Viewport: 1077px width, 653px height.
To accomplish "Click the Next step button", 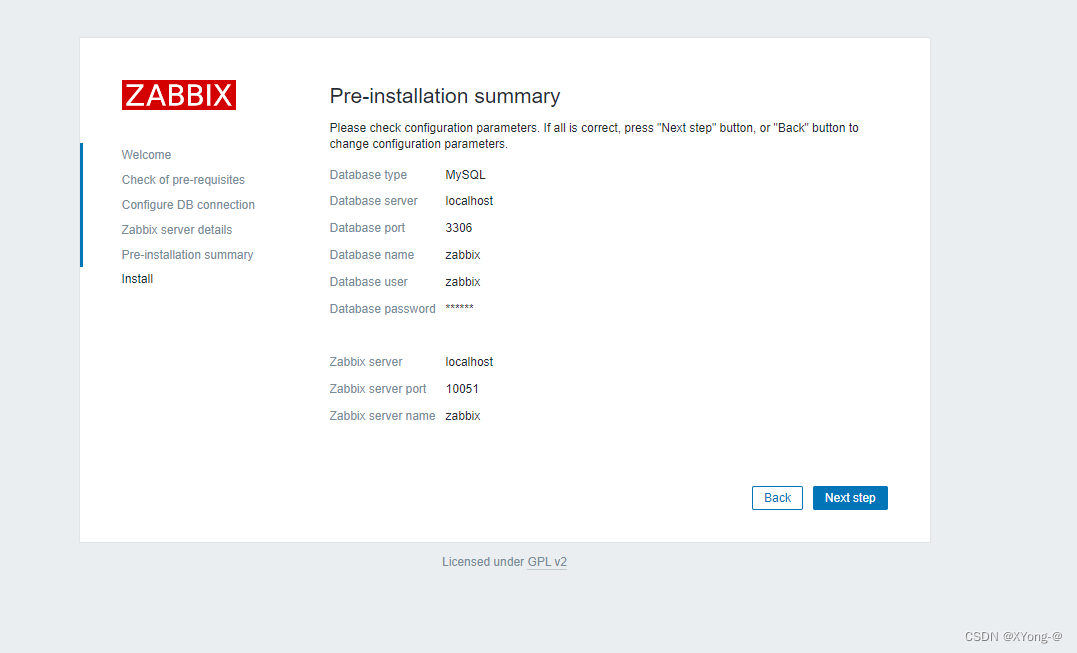I will [x=850, y=498].
